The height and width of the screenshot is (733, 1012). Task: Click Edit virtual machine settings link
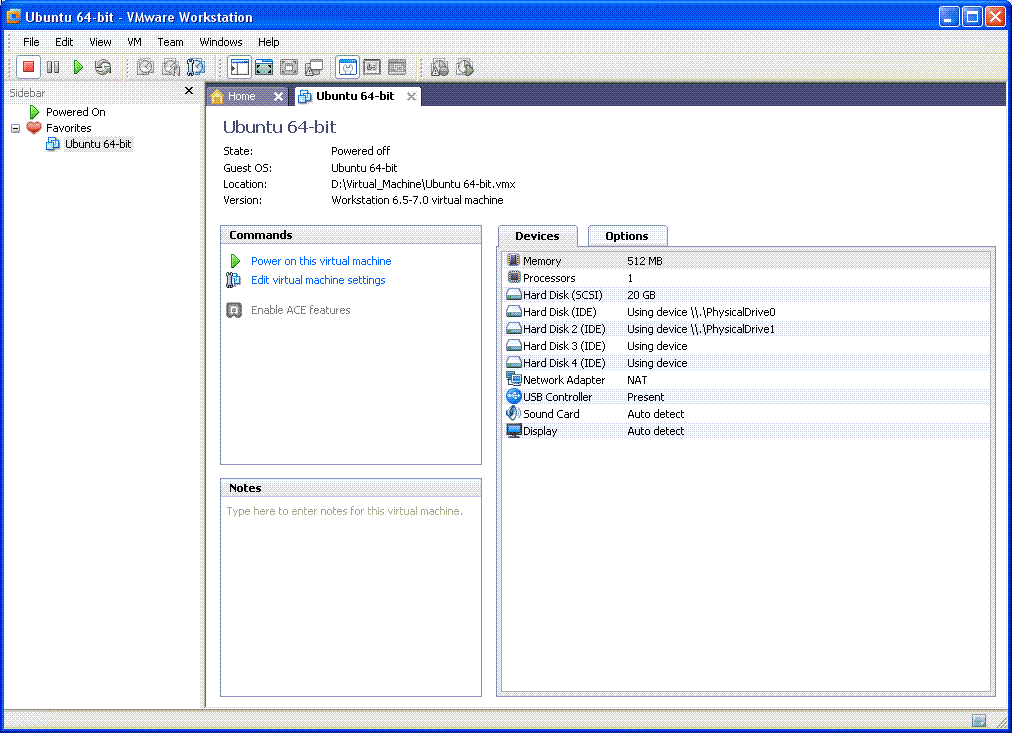[x=318, y=280]
